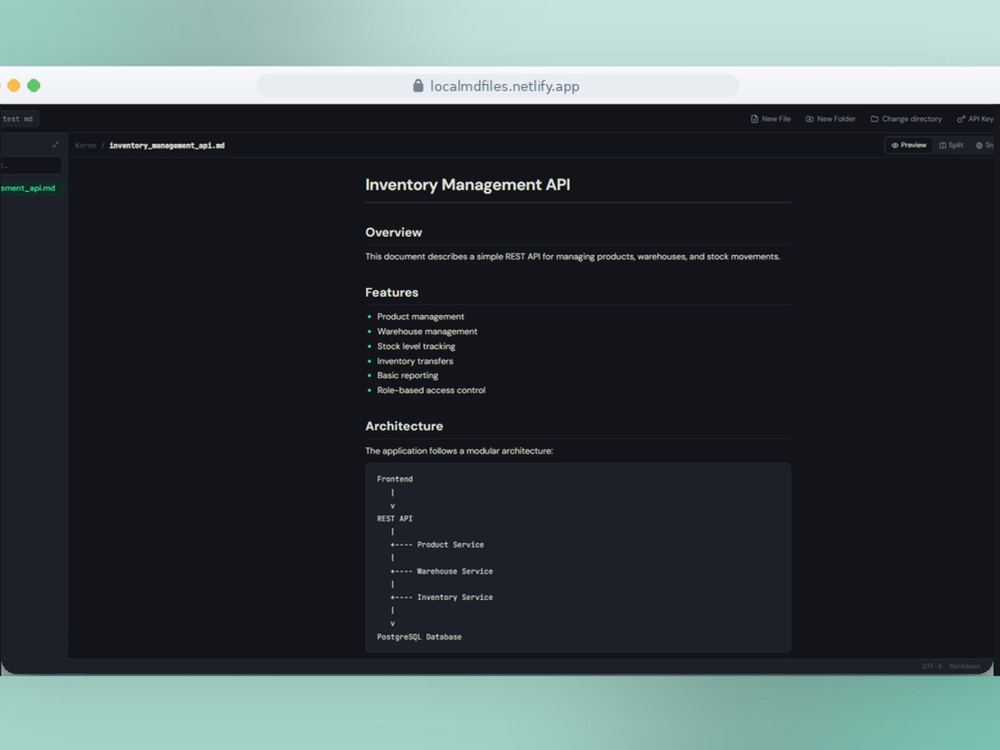Click the "Koren" breadcrumb folder
The width and height of the screenshot is (1000, 750).
(x=85, y=146)
